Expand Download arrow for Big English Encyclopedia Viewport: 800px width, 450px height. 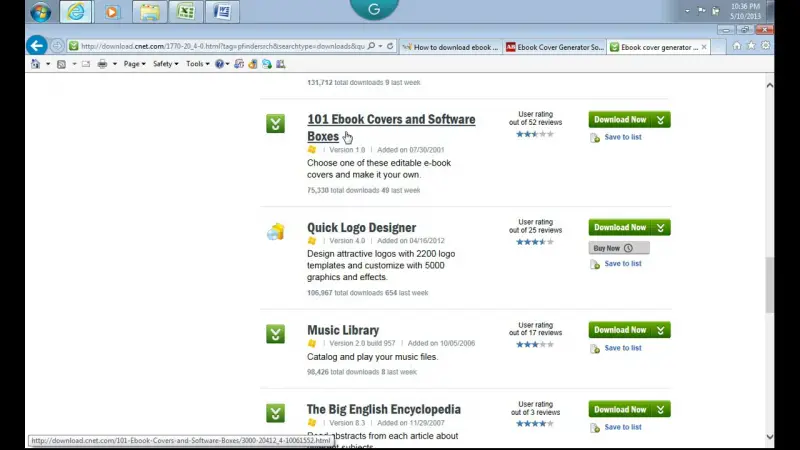[x=661, y=409]
